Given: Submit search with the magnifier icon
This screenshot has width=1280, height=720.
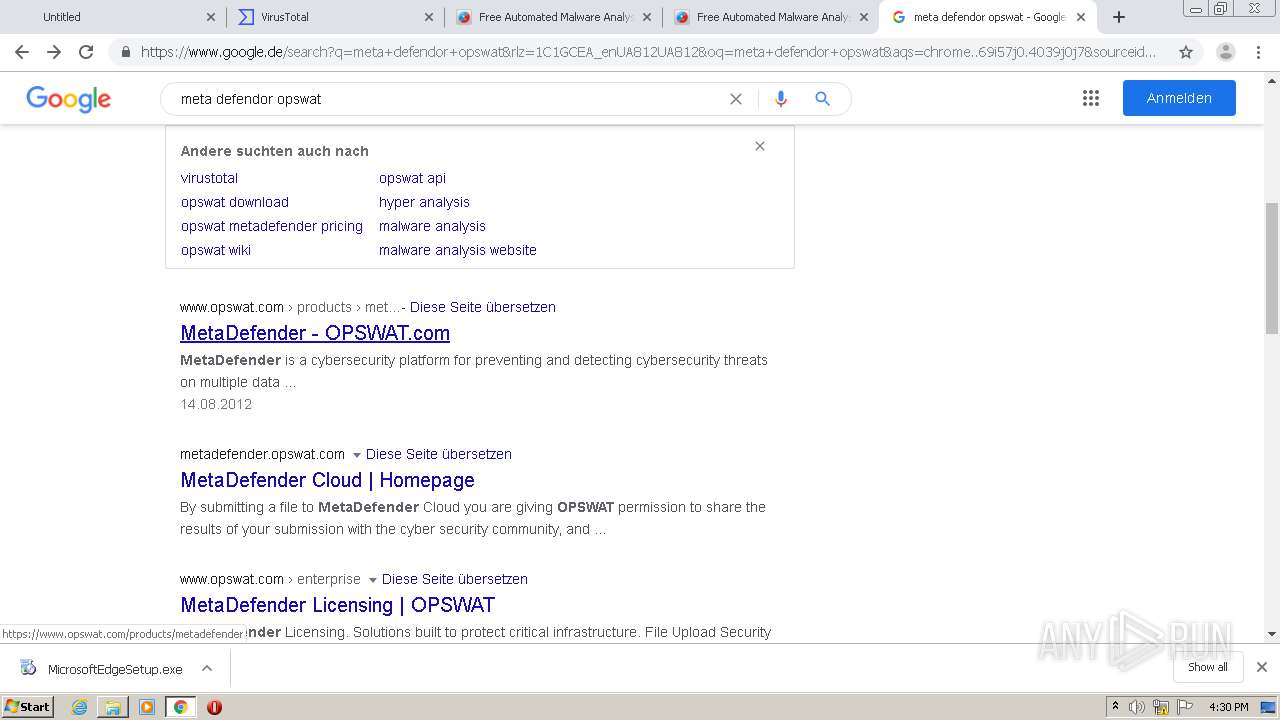Looking at the screenshot, I should 822,99.
